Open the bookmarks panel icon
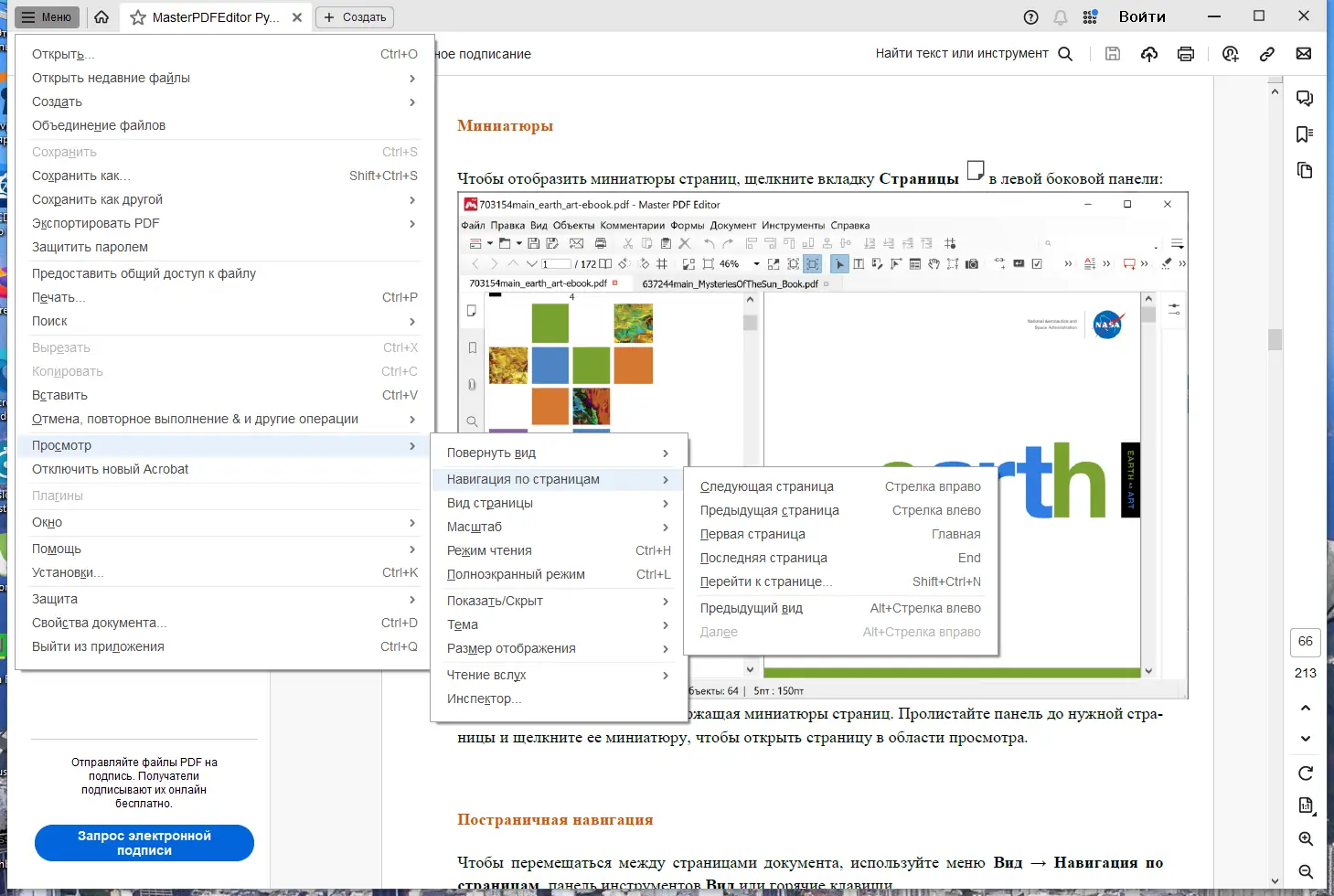The width and height of the screenshot is (1334, 896). pyautogui.click(x=1305, y=134)
